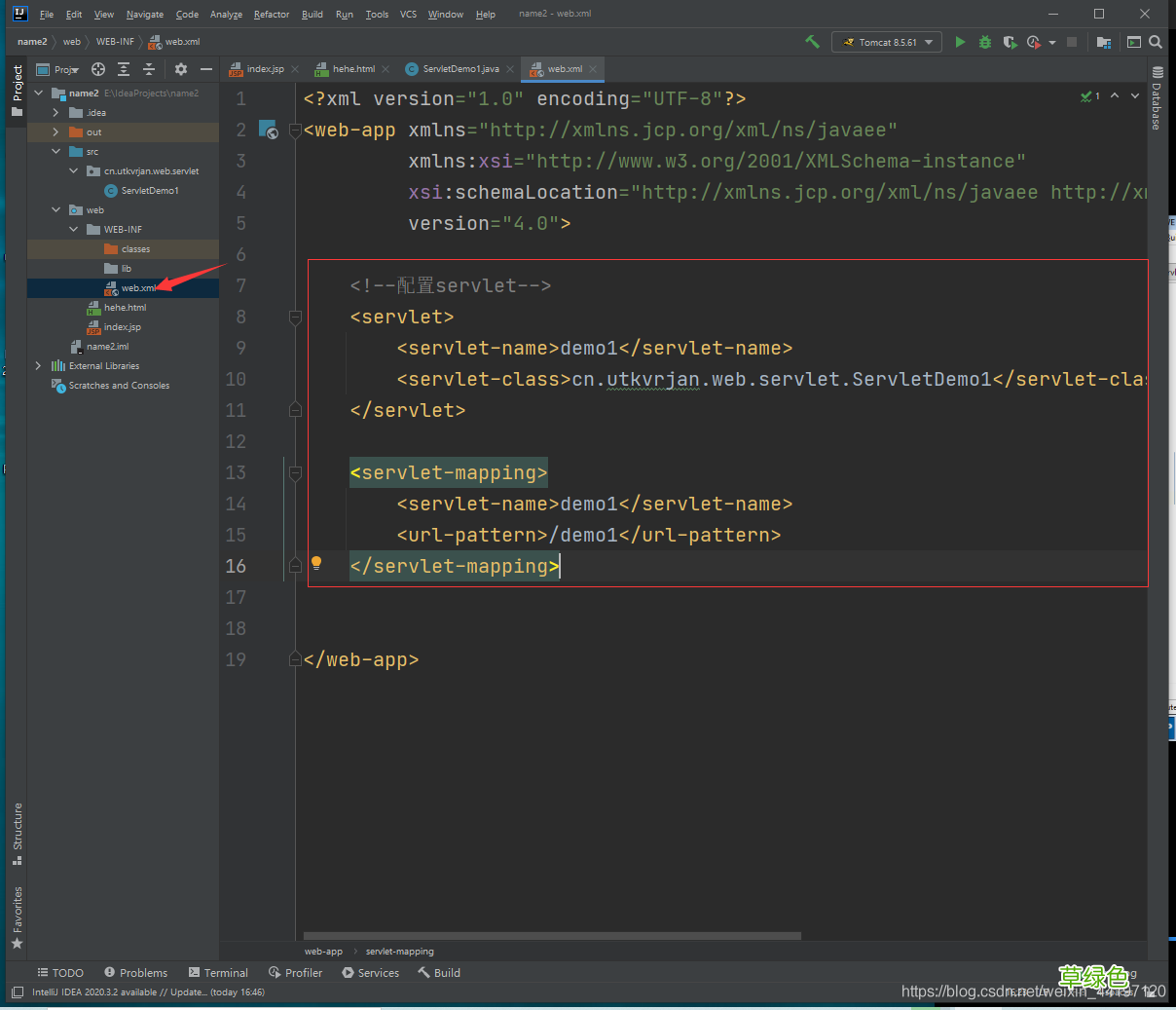Open Project panel gear settings

point(180,69)
